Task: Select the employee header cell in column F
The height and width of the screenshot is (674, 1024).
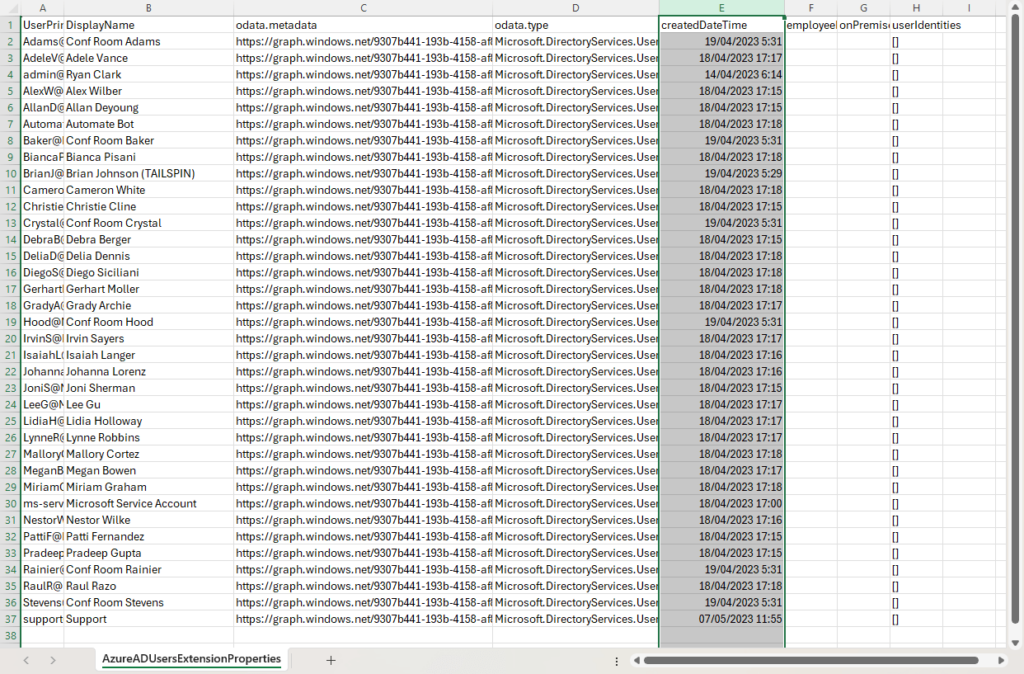Action: tap(811, 25)
